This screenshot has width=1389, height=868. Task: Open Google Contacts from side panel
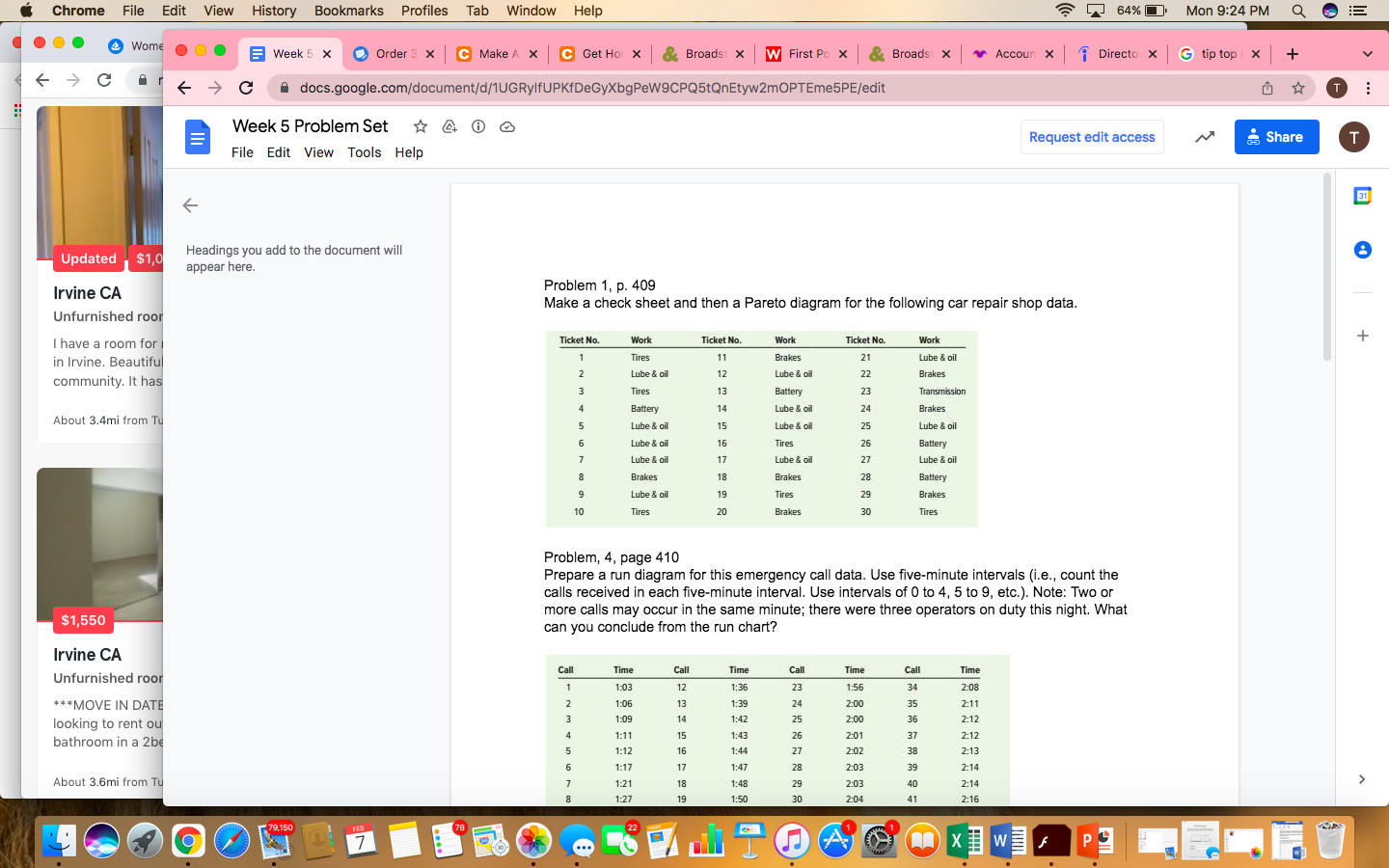coord(1362,250)
